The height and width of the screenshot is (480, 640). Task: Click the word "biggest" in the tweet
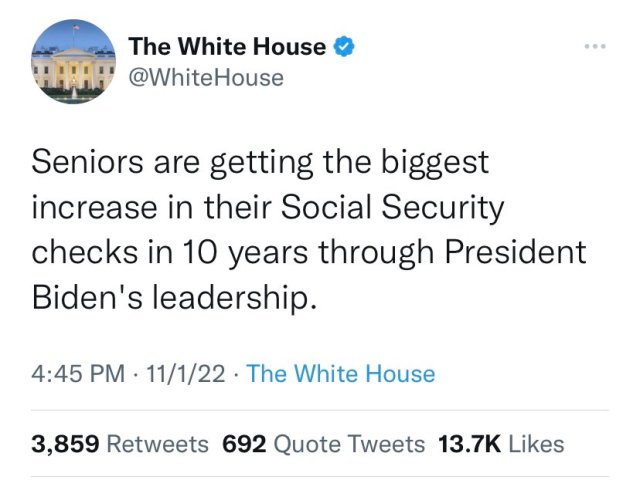(437, 161)
